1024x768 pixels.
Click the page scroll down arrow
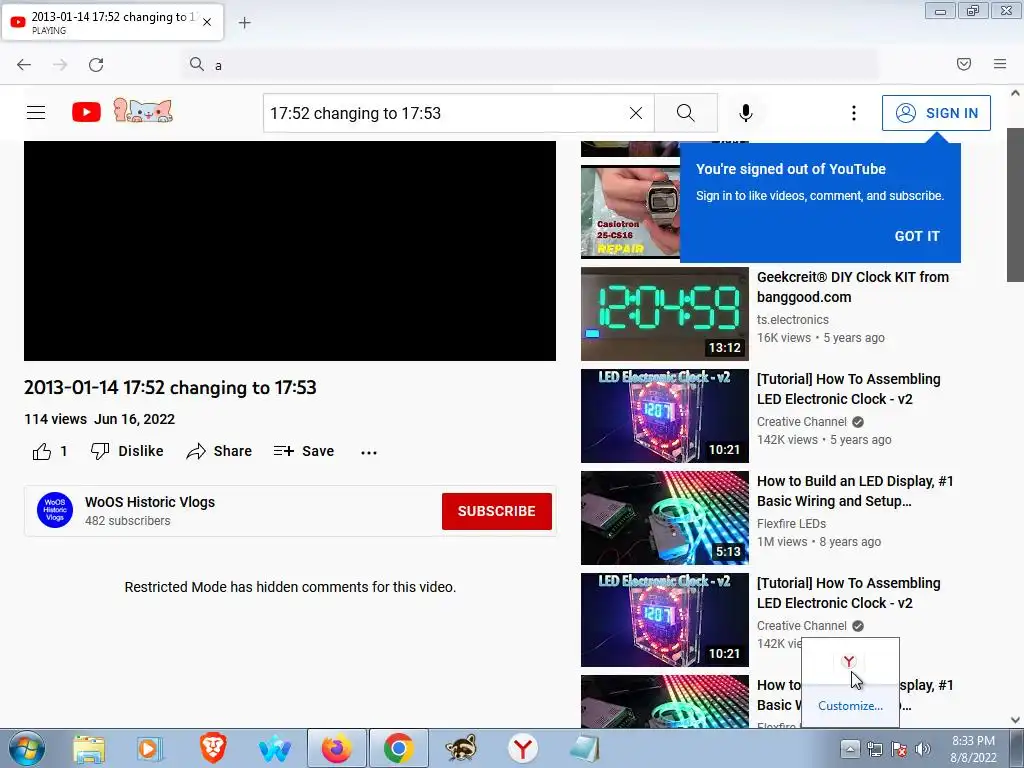(1016, 720)
